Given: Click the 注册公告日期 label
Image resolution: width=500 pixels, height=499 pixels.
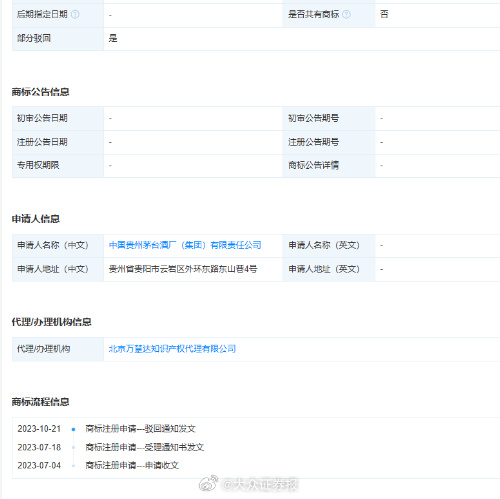Looking at the screenshot, I should pos(42,142).
